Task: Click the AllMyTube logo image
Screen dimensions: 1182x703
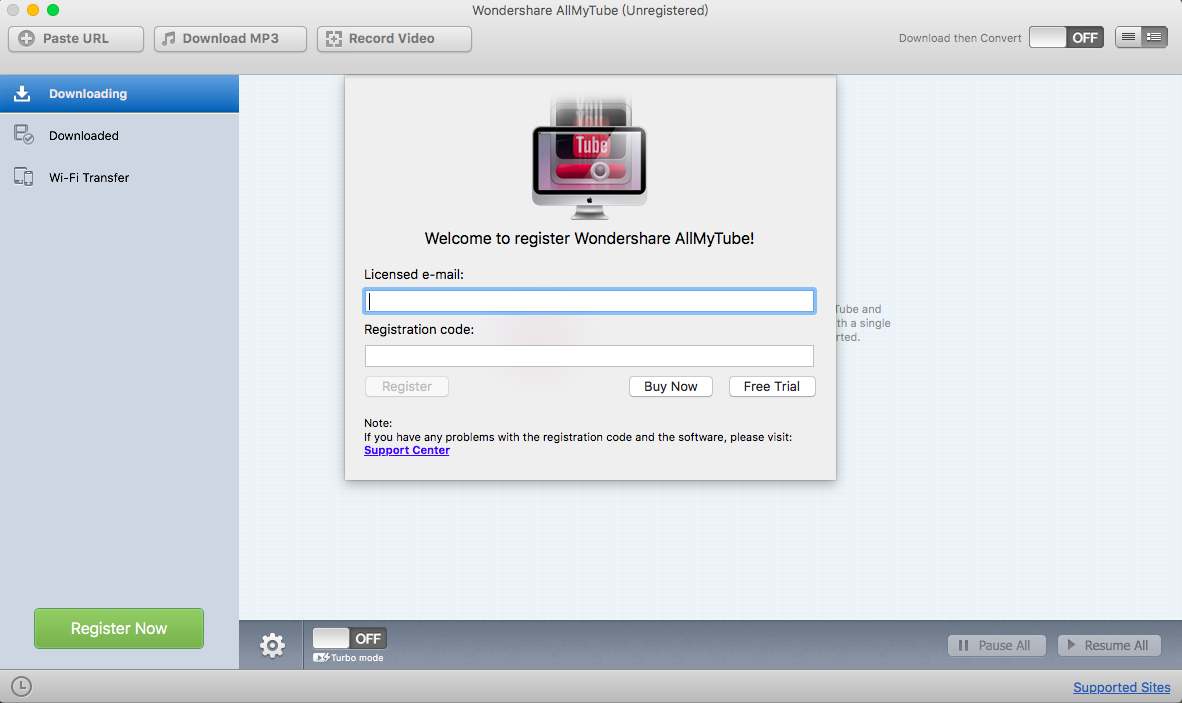Action: pyautogui.click(x=589, y=158)
